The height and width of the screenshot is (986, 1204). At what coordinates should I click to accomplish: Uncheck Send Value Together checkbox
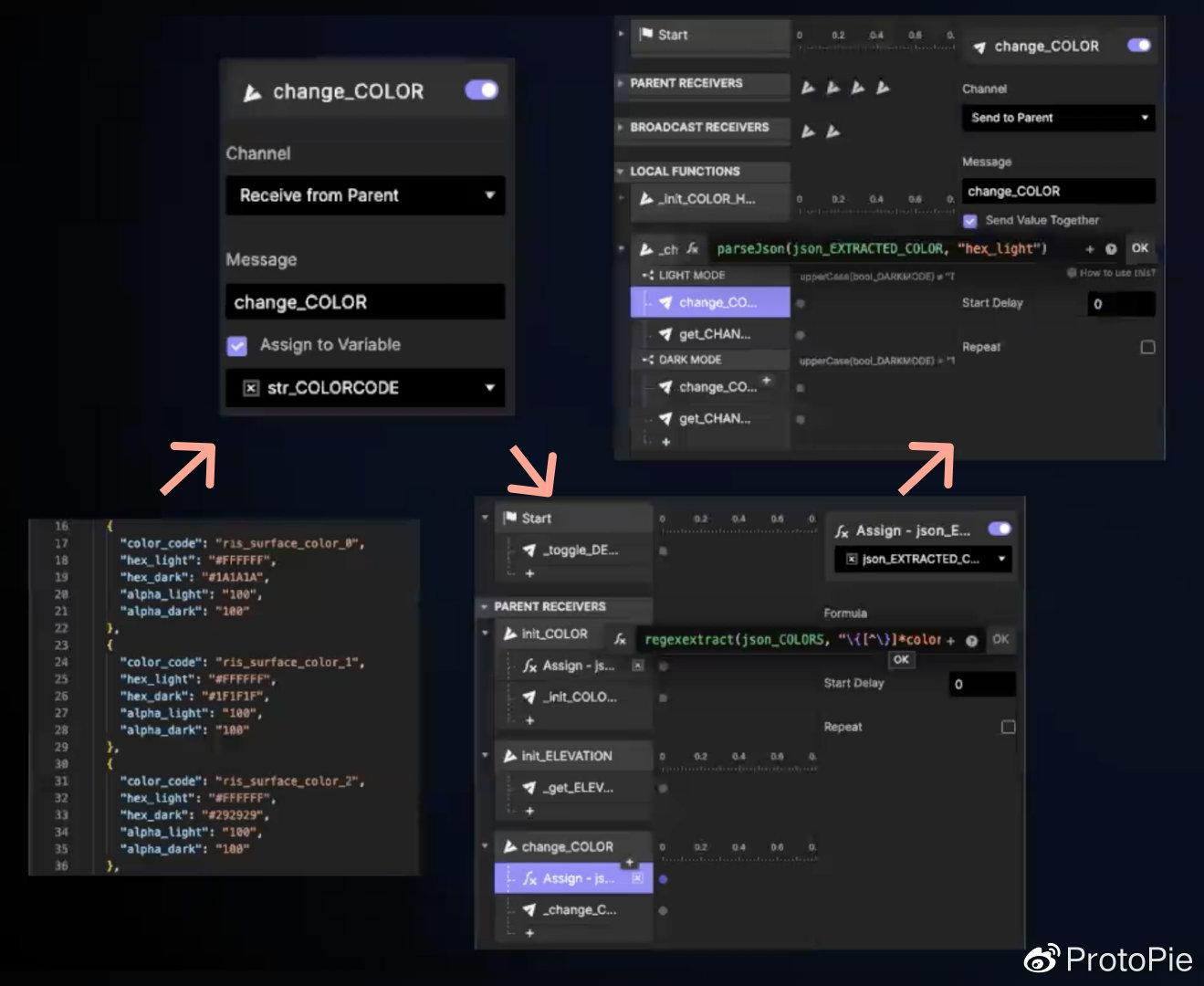pyautogui.click(x=970, y=220)
